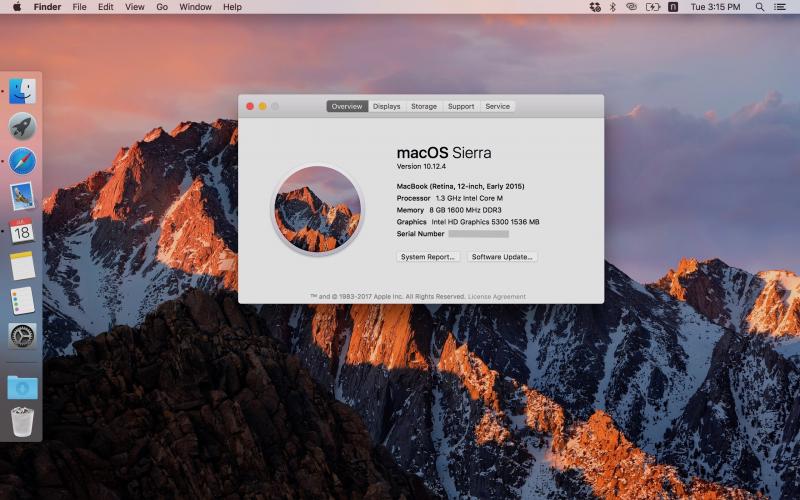
Task: Open Notes app in the dock
Action: 22,265
